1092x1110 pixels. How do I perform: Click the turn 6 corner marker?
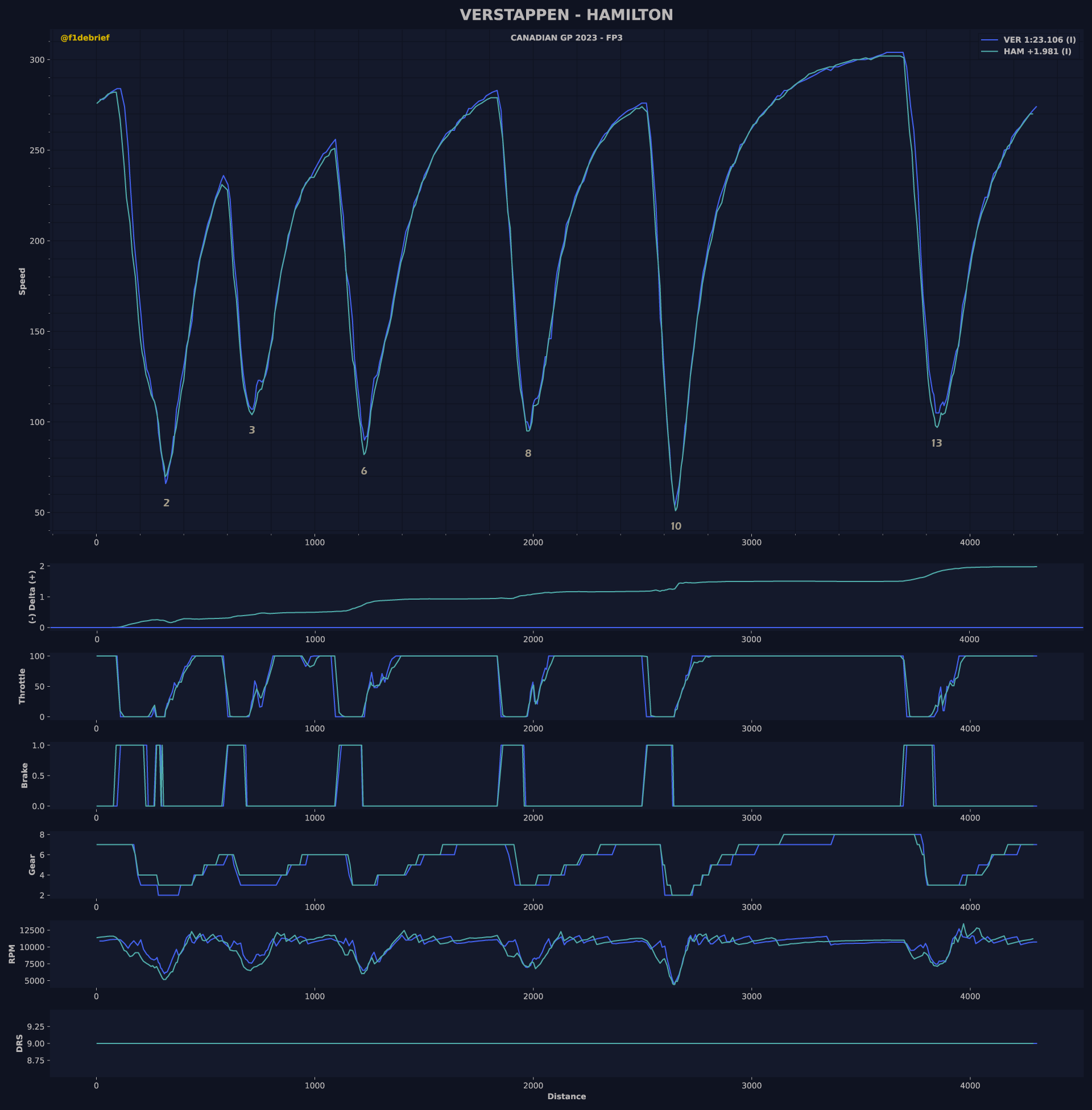pyautogui.click(x=363, y=472)
